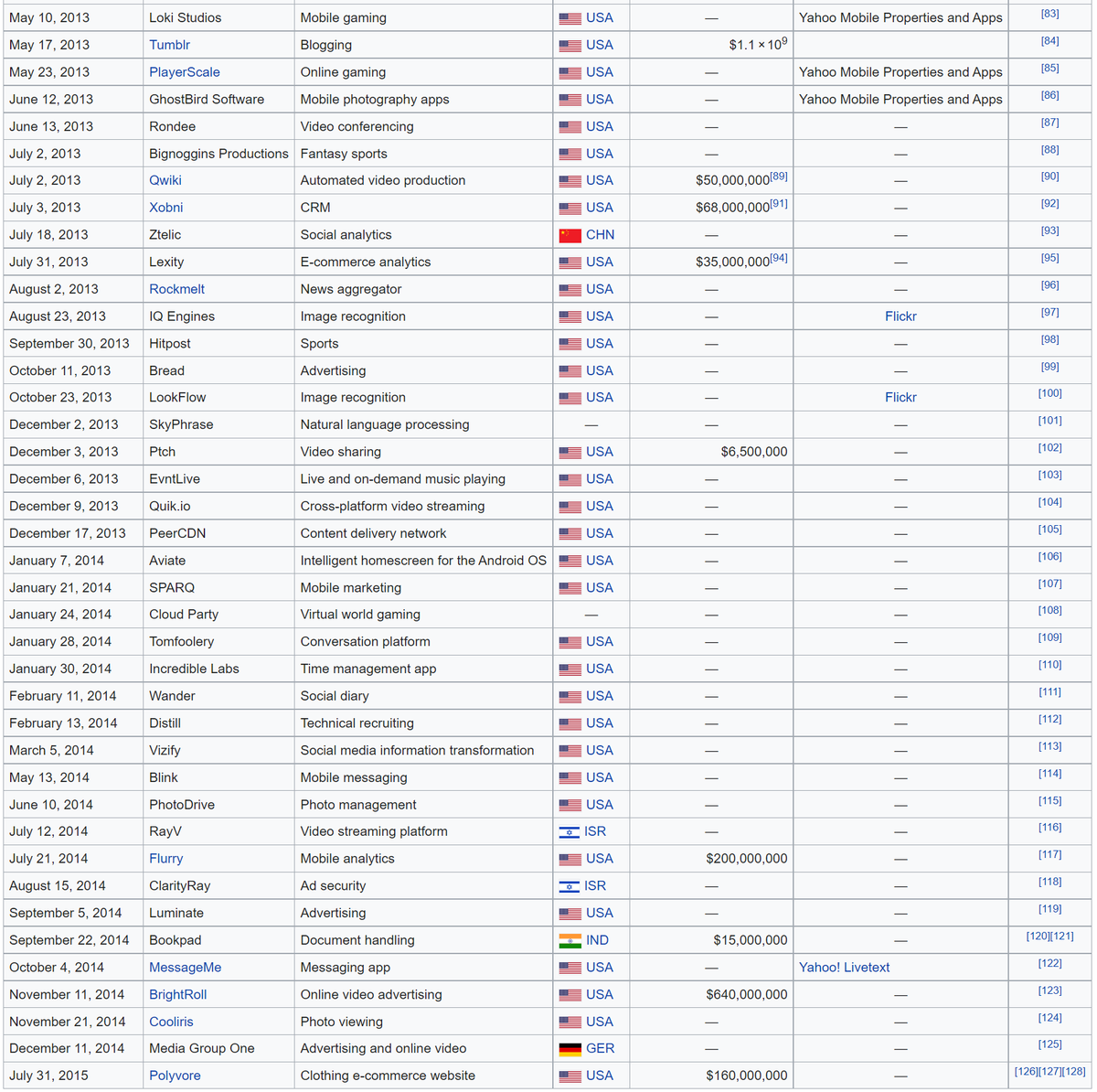This screenshot has height=1092, width=1097.
Task: Click USA link in Rondee row
Action: (600, 126)
